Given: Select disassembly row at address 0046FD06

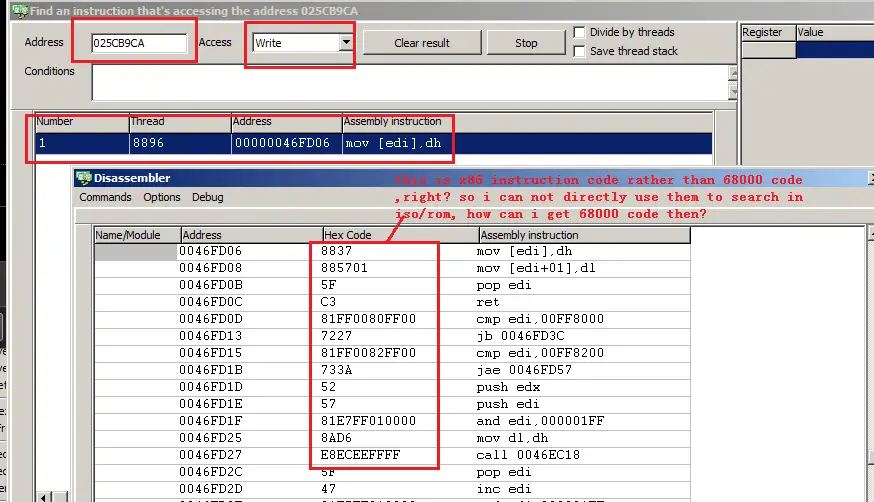Looking at the screenshot, I should pos(392,251).
